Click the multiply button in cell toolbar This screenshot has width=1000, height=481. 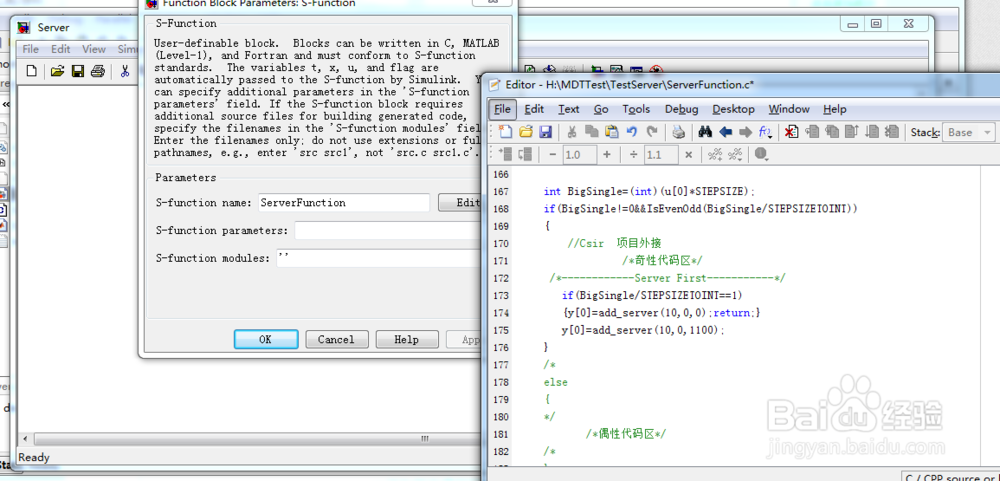pyautogui.click(x=688, y=154)
